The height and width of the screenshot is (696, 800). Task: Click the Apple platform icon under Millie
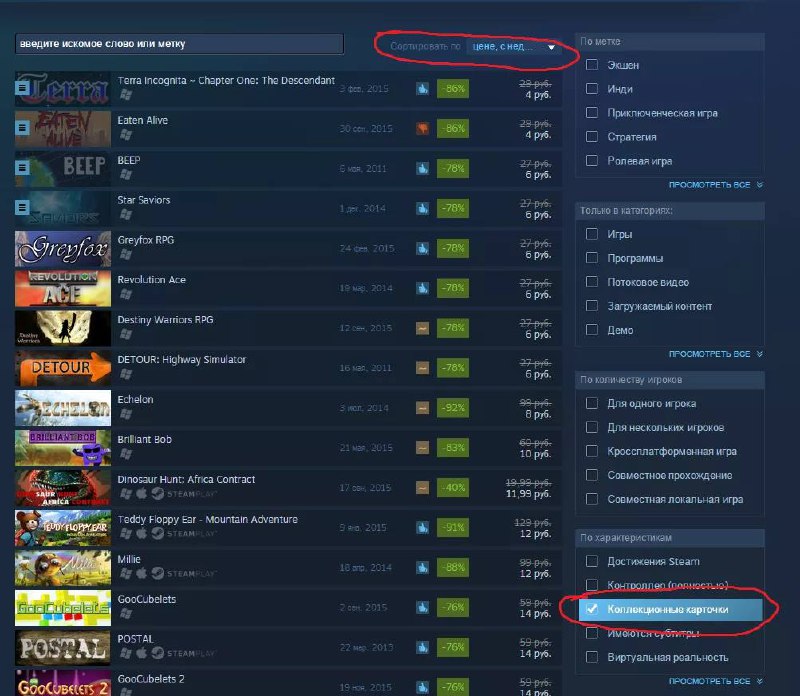point(142,573)
